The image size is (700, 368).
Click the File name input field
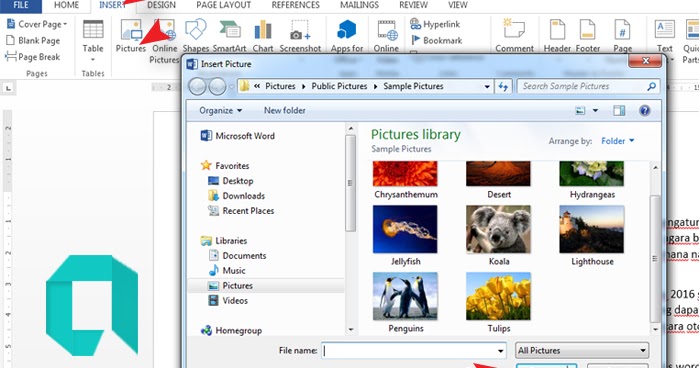tap(414, 351)
